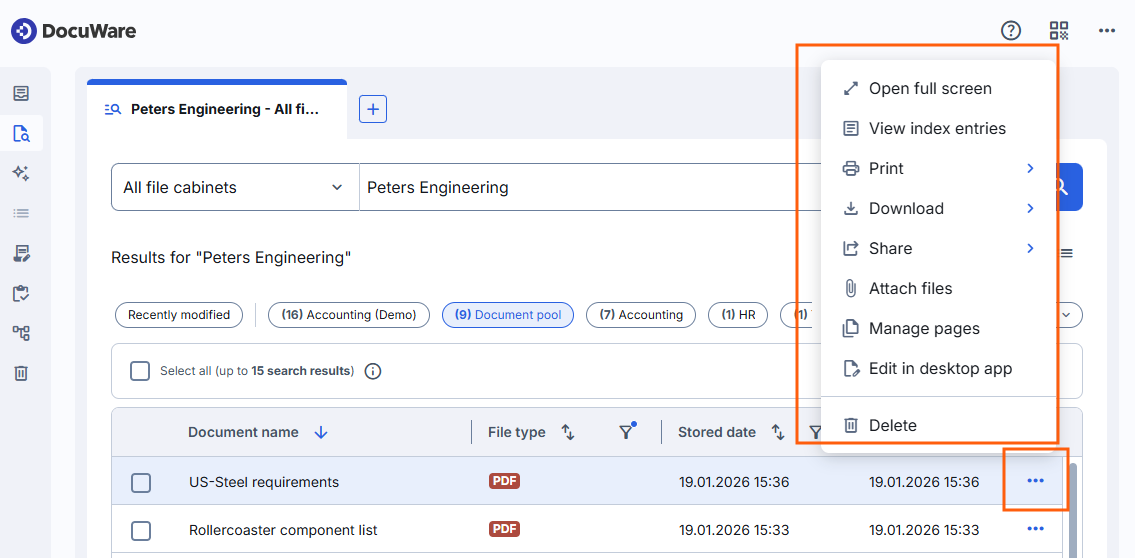Viewport: 1135px width, 558px height.
Task: Open the All file cabinets dropdown
Action: click(235, 187)
